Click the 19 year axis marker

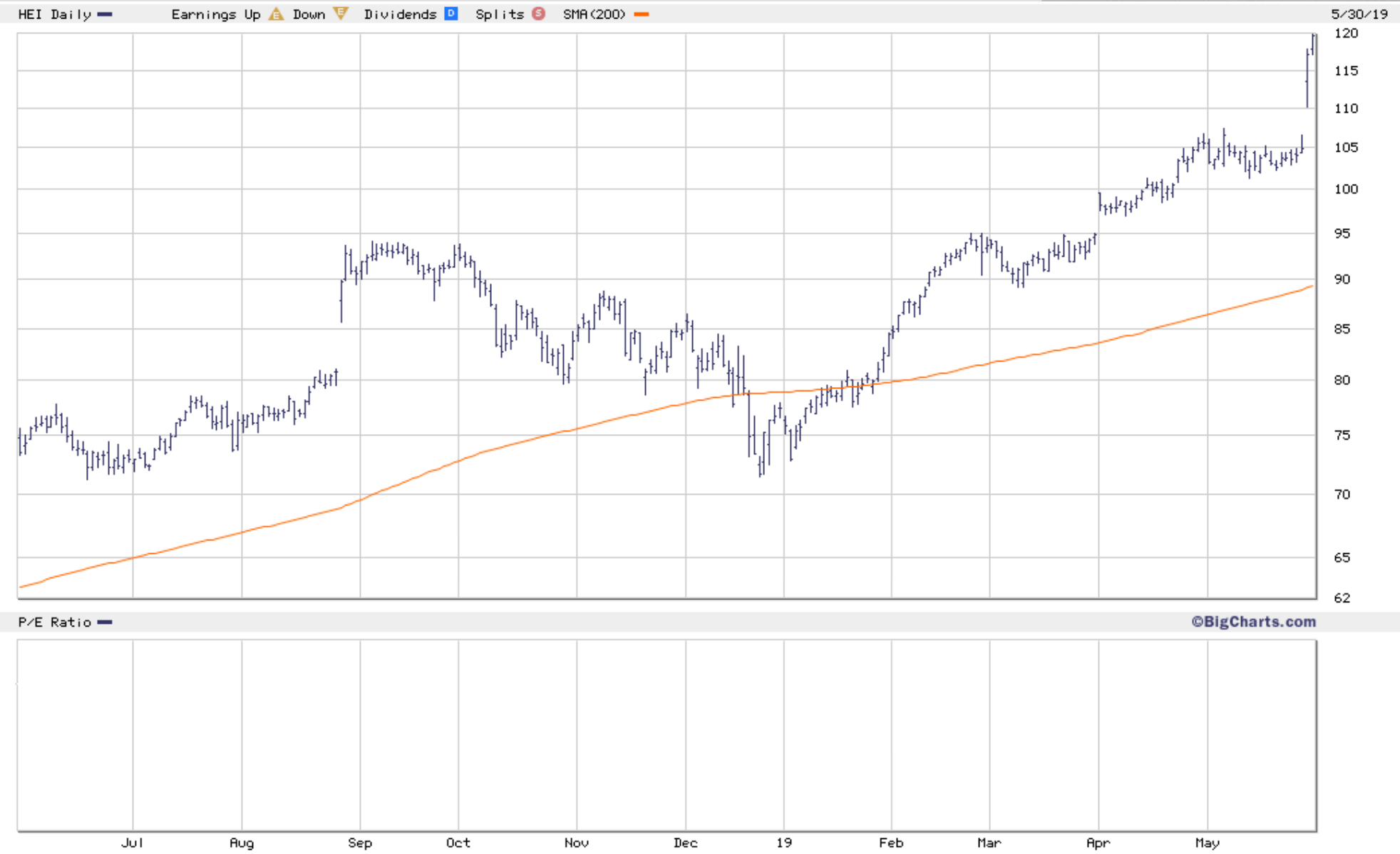[783, 843]
